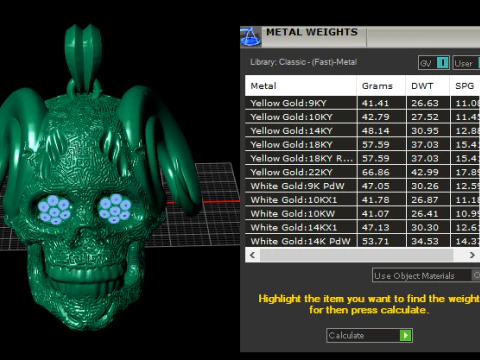
Task: Select the White Gold:9K PdW row
Action: pyautogui.click(x=363, y=186)
